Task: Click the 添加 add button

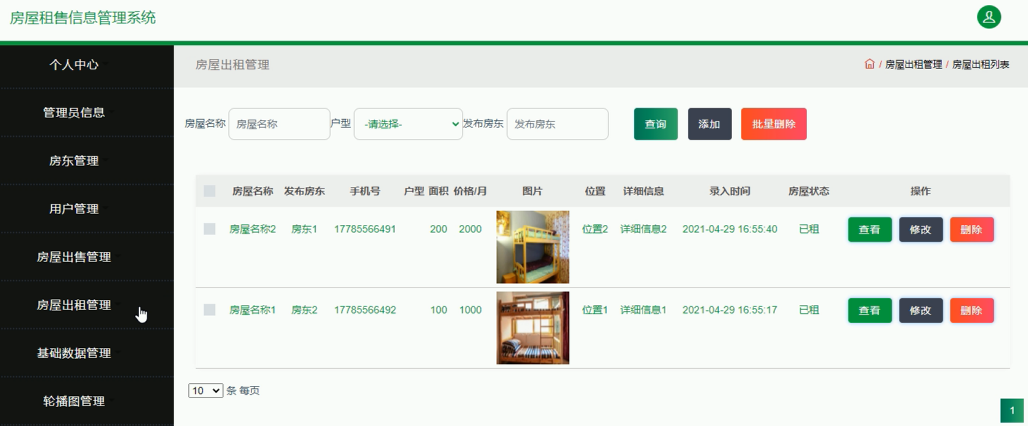Action: point(709,124)
